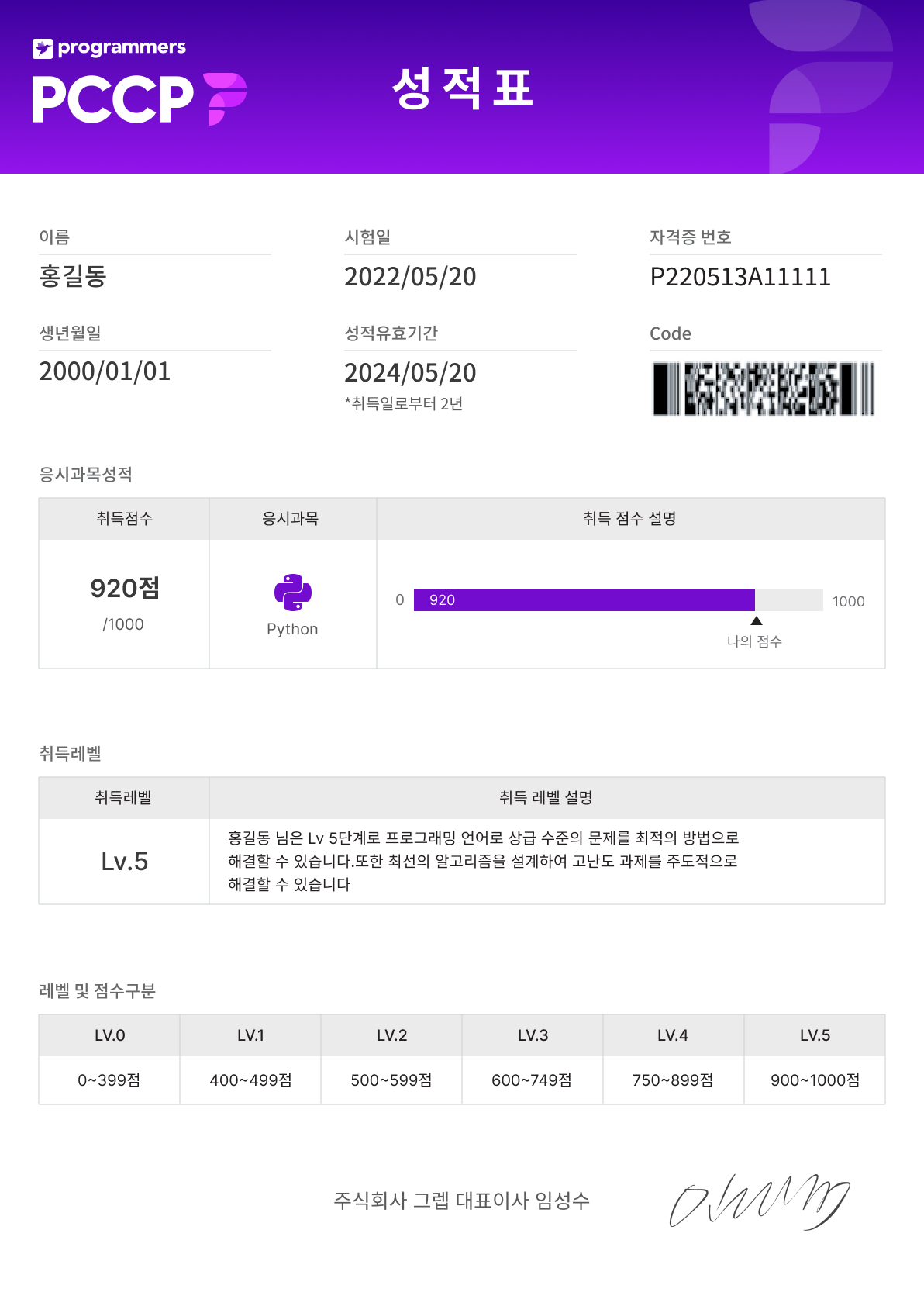
Task: Click the black triangle score marker
Action: (757, 620)
